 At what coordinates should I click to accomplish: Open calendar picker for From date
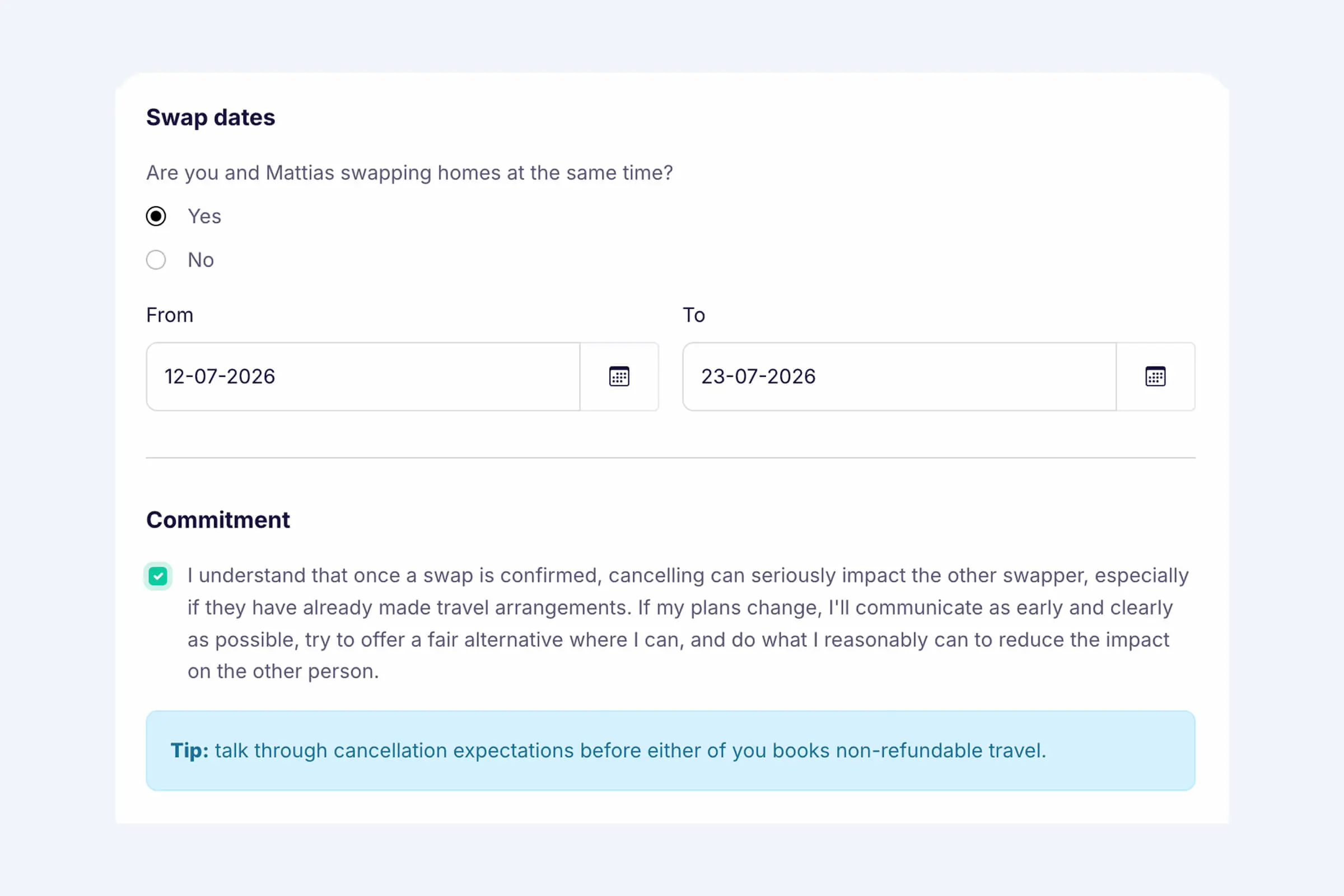pos(619,376)
